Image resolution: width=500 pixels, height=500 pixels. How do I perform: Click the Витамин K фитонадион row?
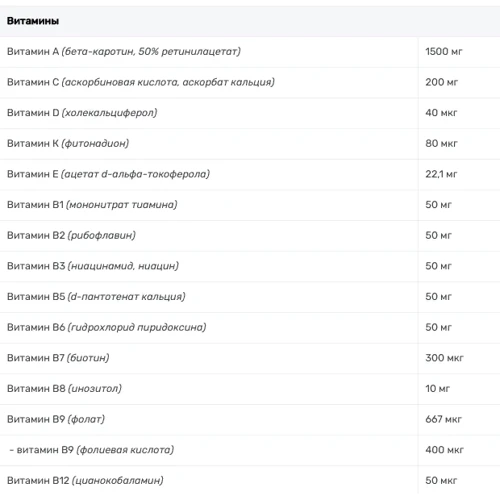(250, 144)
